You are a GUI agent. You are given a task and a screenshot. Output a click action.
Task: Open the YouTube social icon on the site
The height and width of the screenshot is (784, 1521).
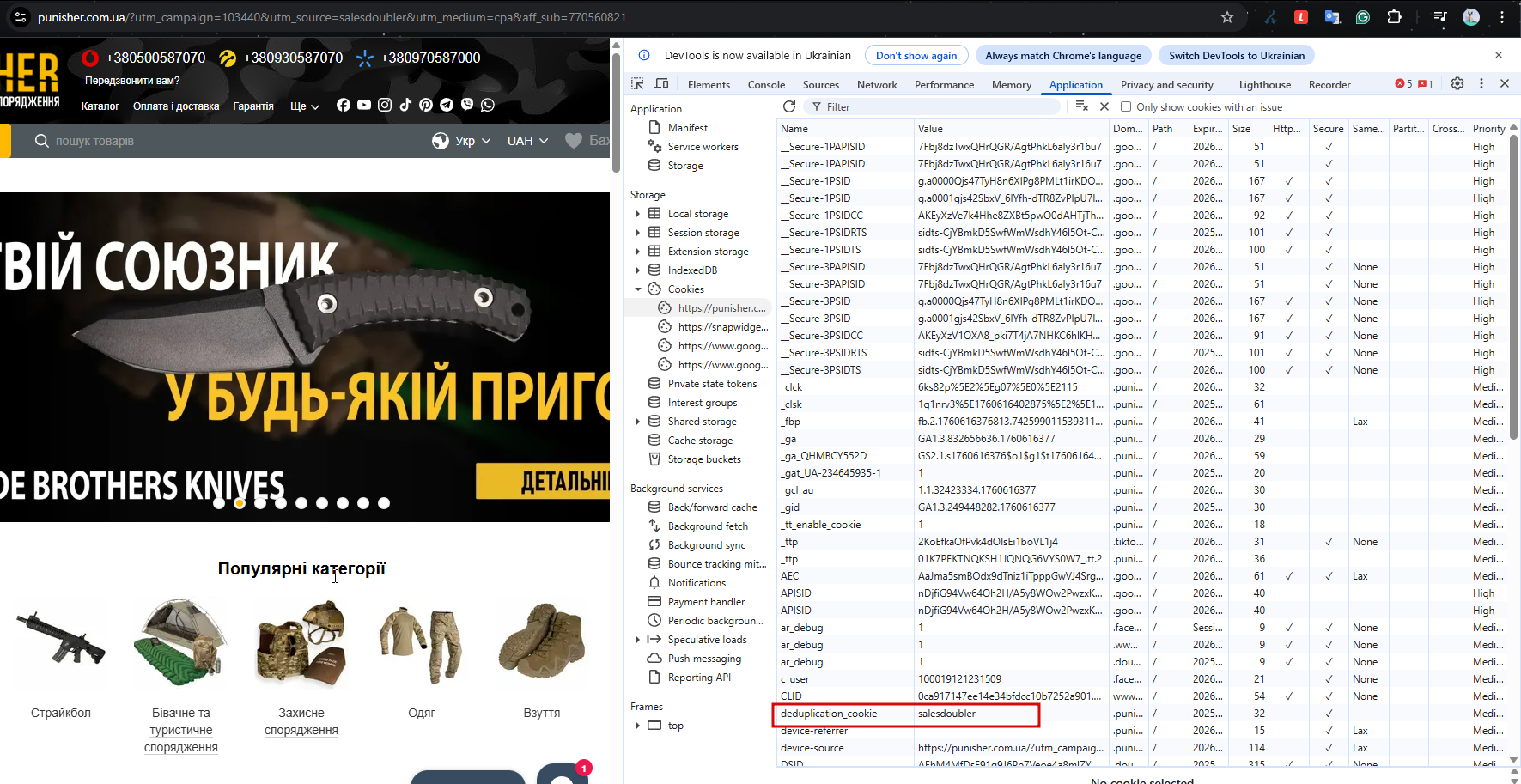click(364, 105)
